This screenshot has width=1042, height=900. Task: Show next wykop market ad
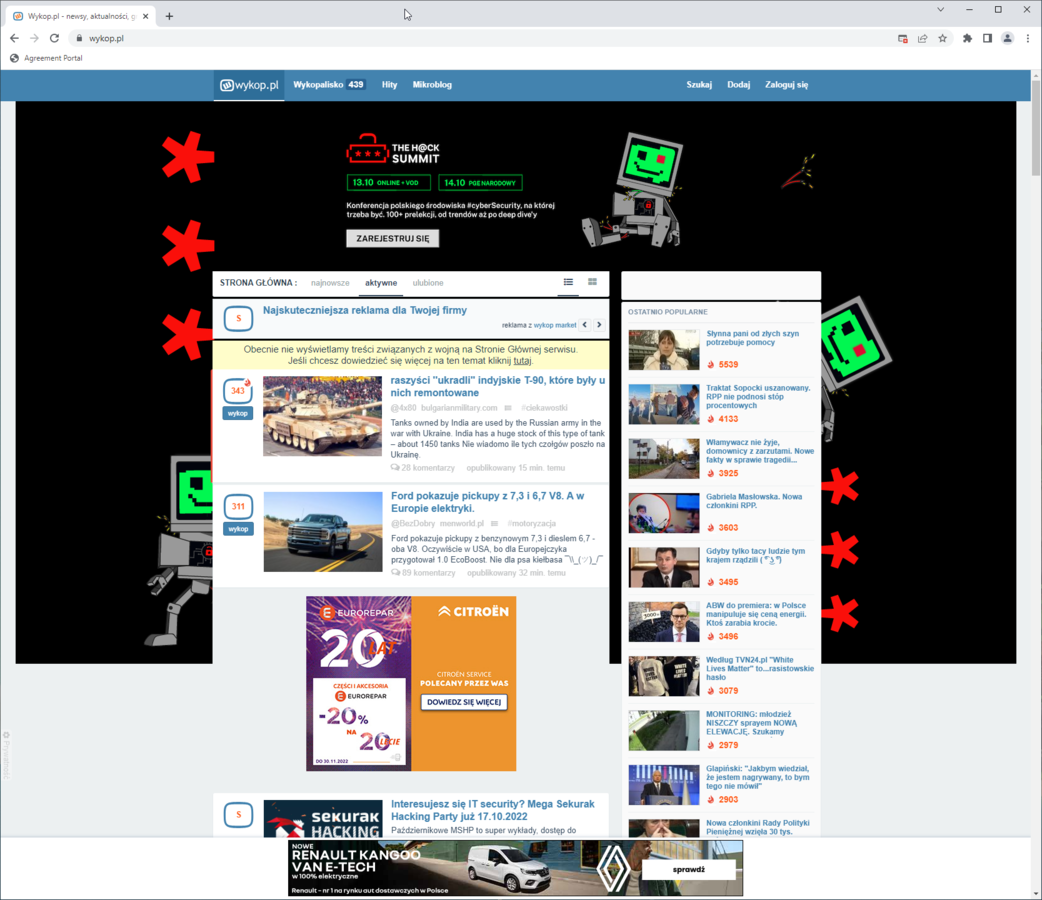(x=599, y=325)
